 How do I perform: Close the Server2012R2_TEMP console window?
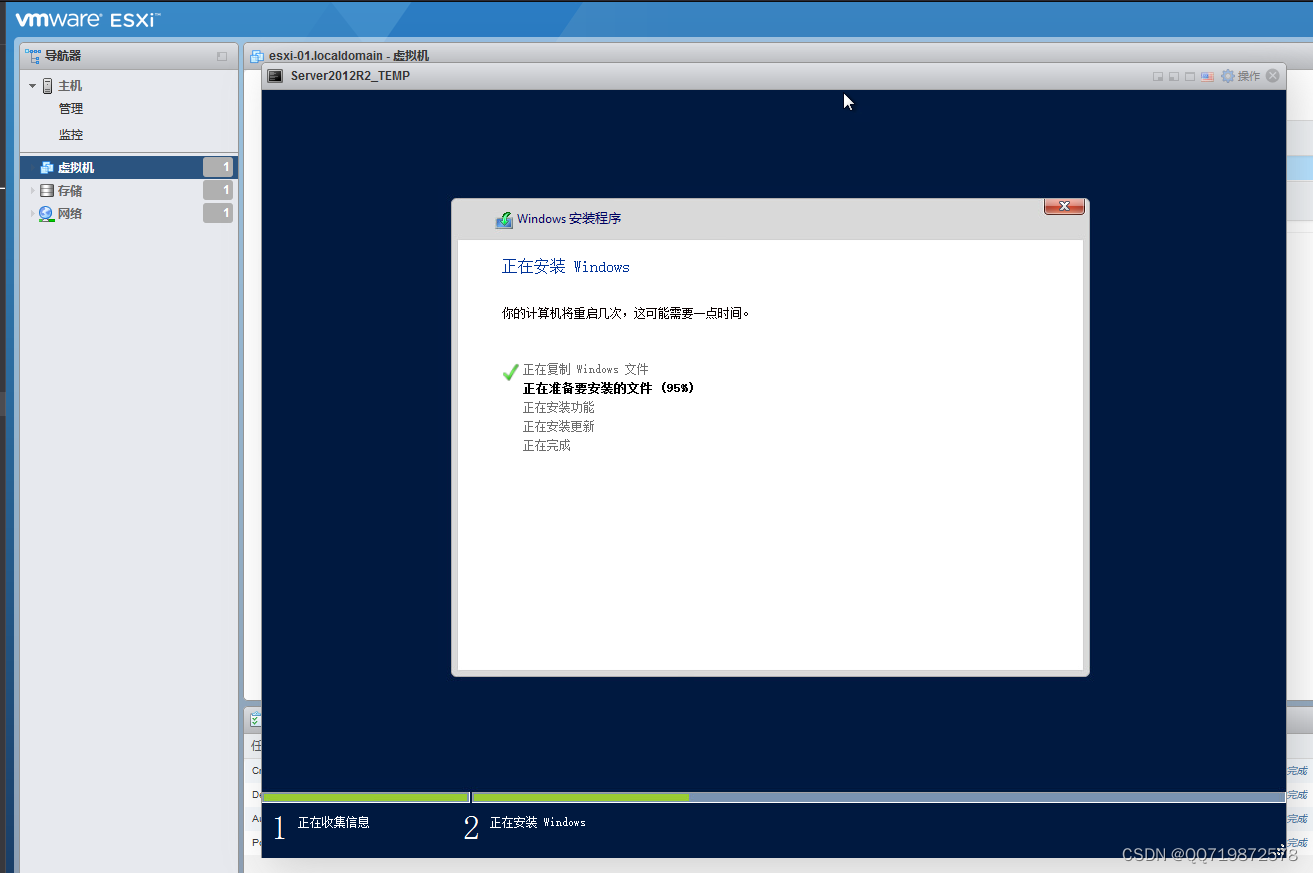(x=1273, y=76)
